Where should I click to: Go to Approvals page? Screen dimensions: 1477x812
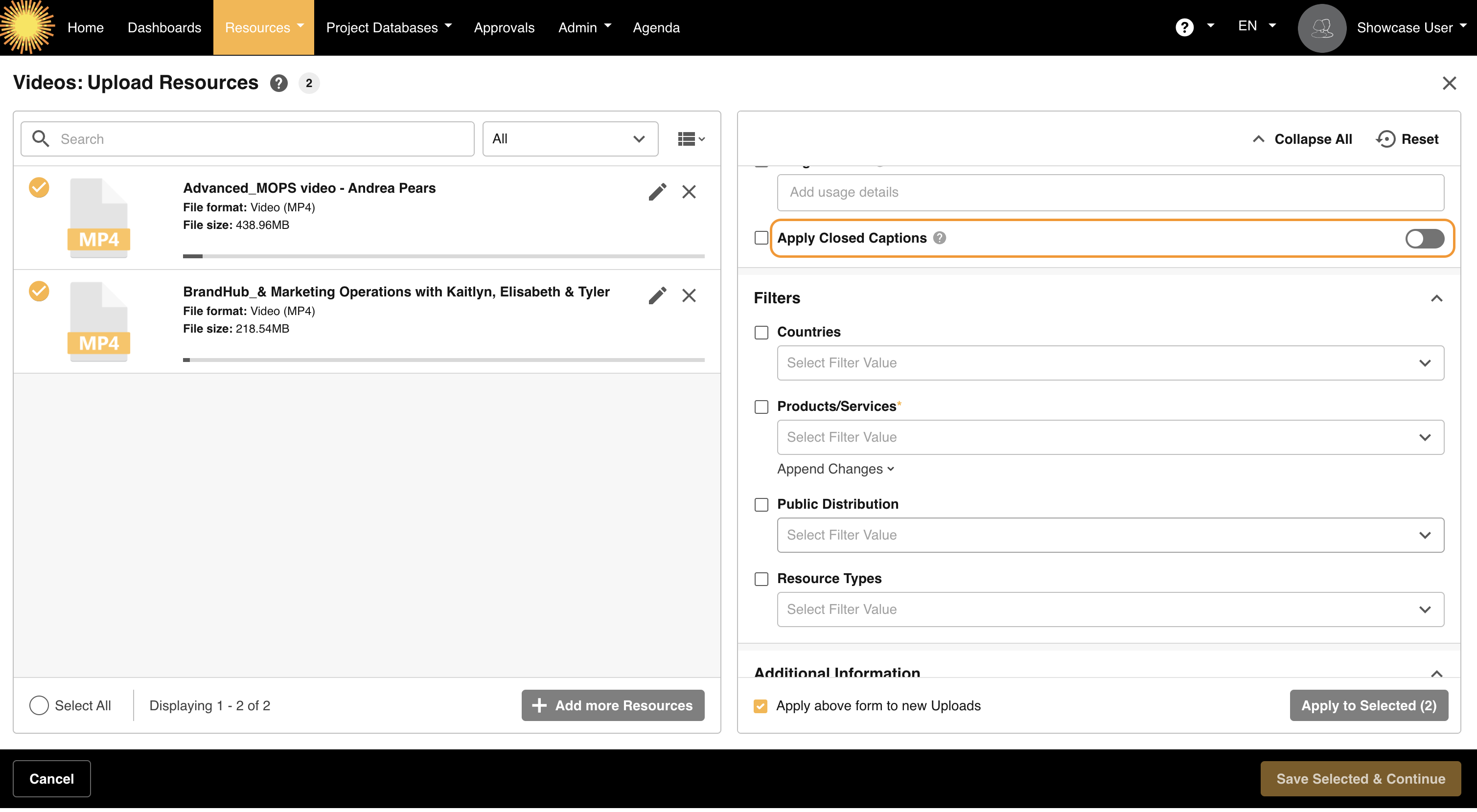[504, 27]
